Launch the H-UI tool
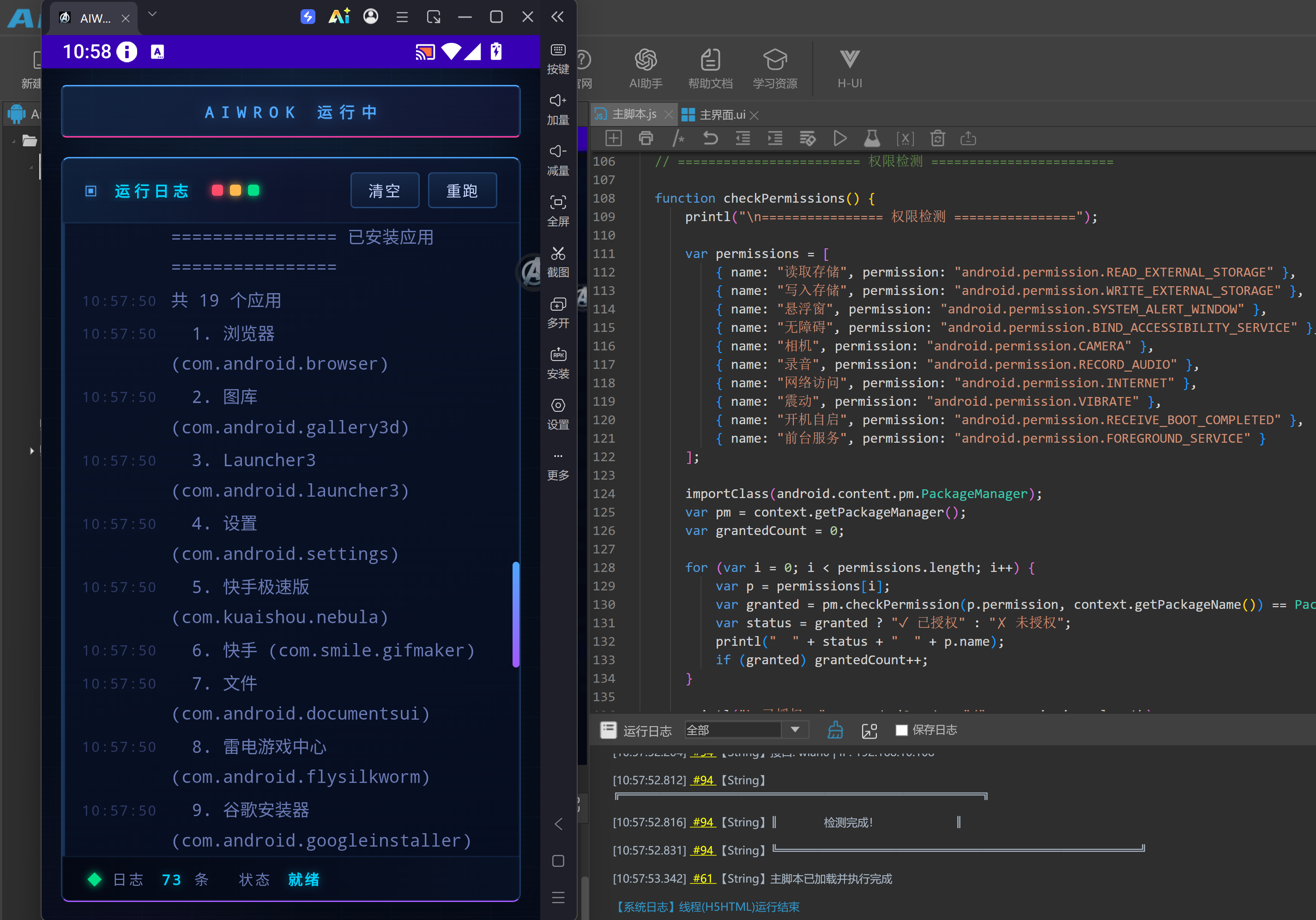Screen dimensions: 1316x920 click(850, 69)
